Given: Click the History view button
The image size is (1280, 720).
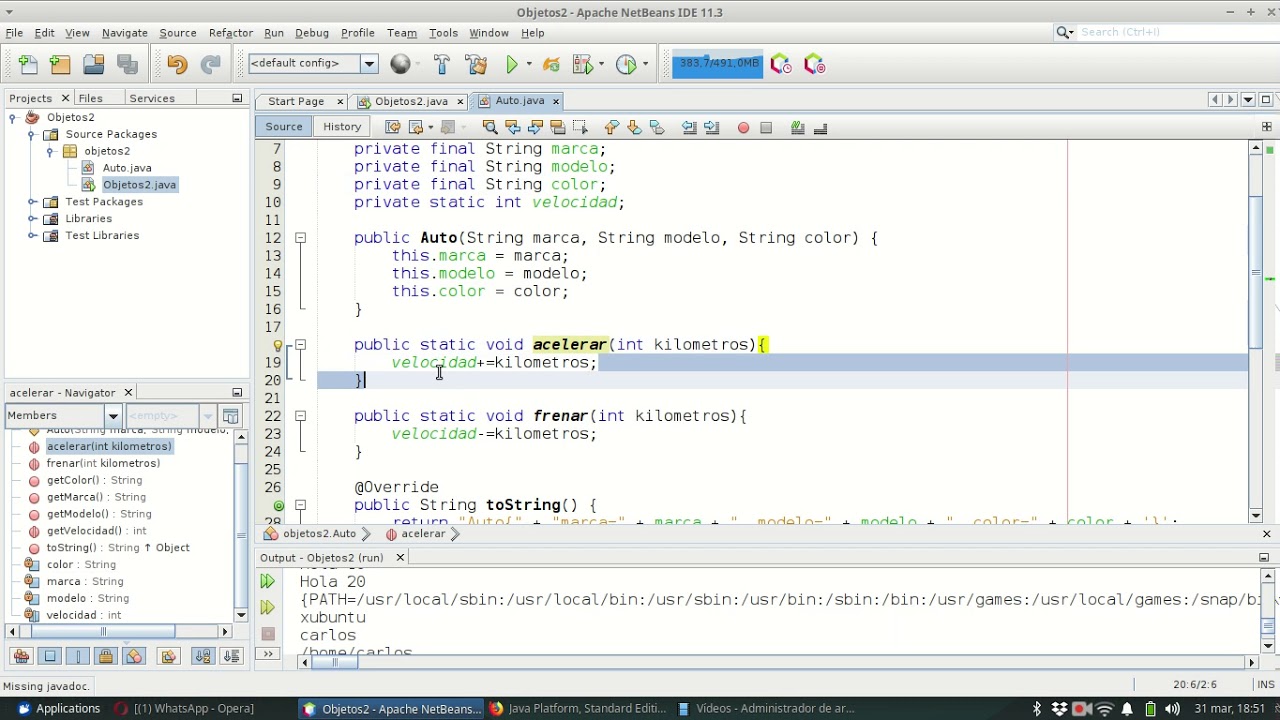Looking at the screenshot, I should [342, 127].
